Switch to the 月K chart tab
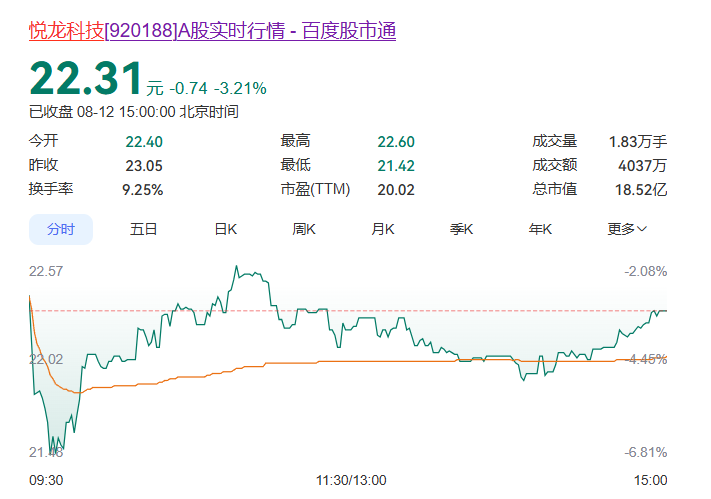 click(383, 229)
